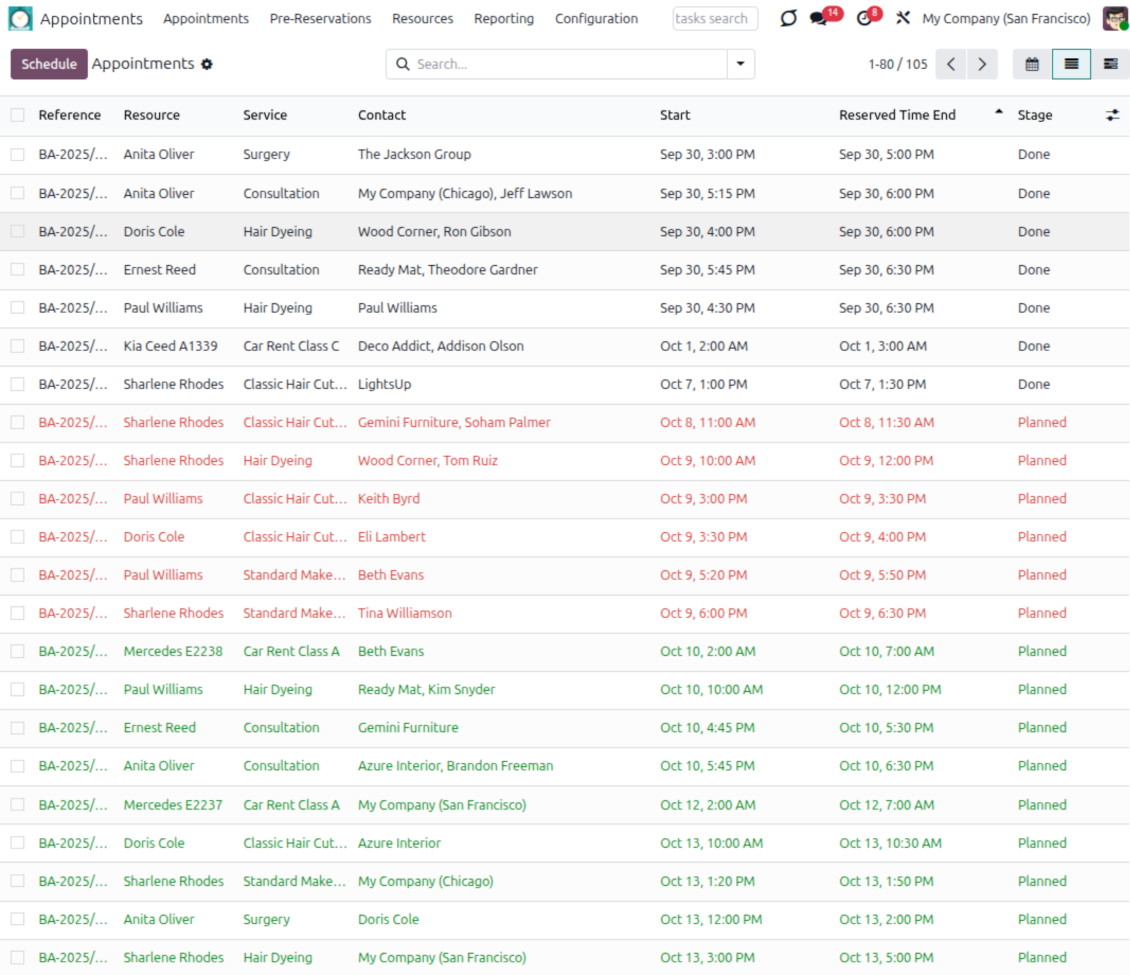The height and width of the screenshot is (975, 1130).
Task: Switch to list view
Action: [x=1071, y=64]
